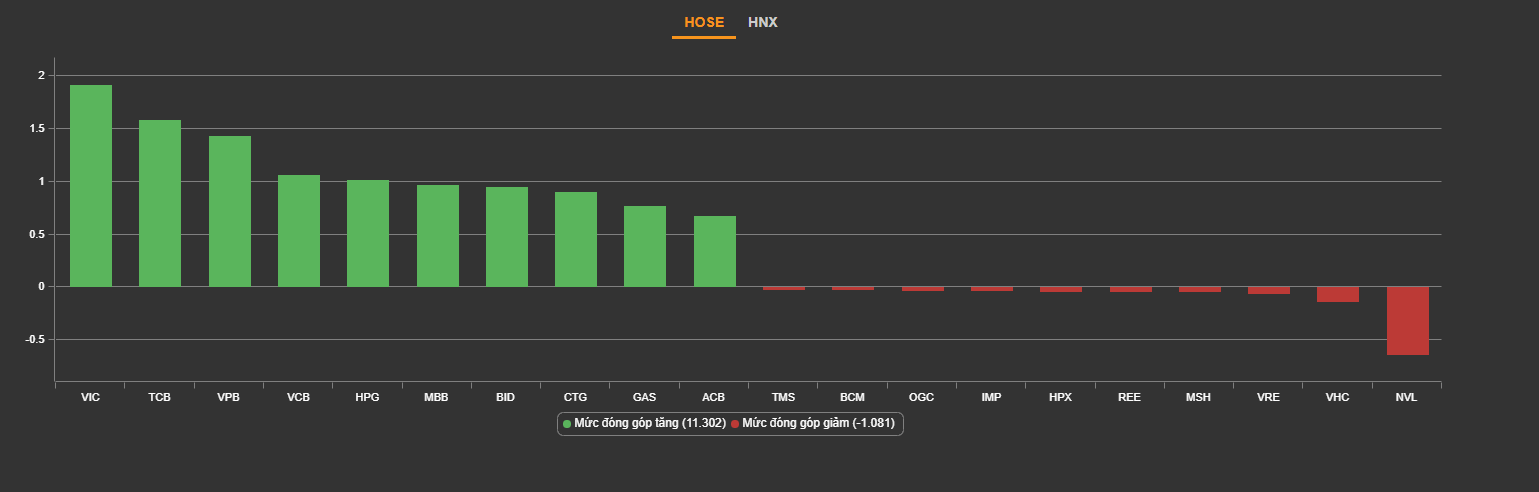Viewport: 1539px width, 492px height.
Task: Click the OGC axis label
Action: click(922, 397)
